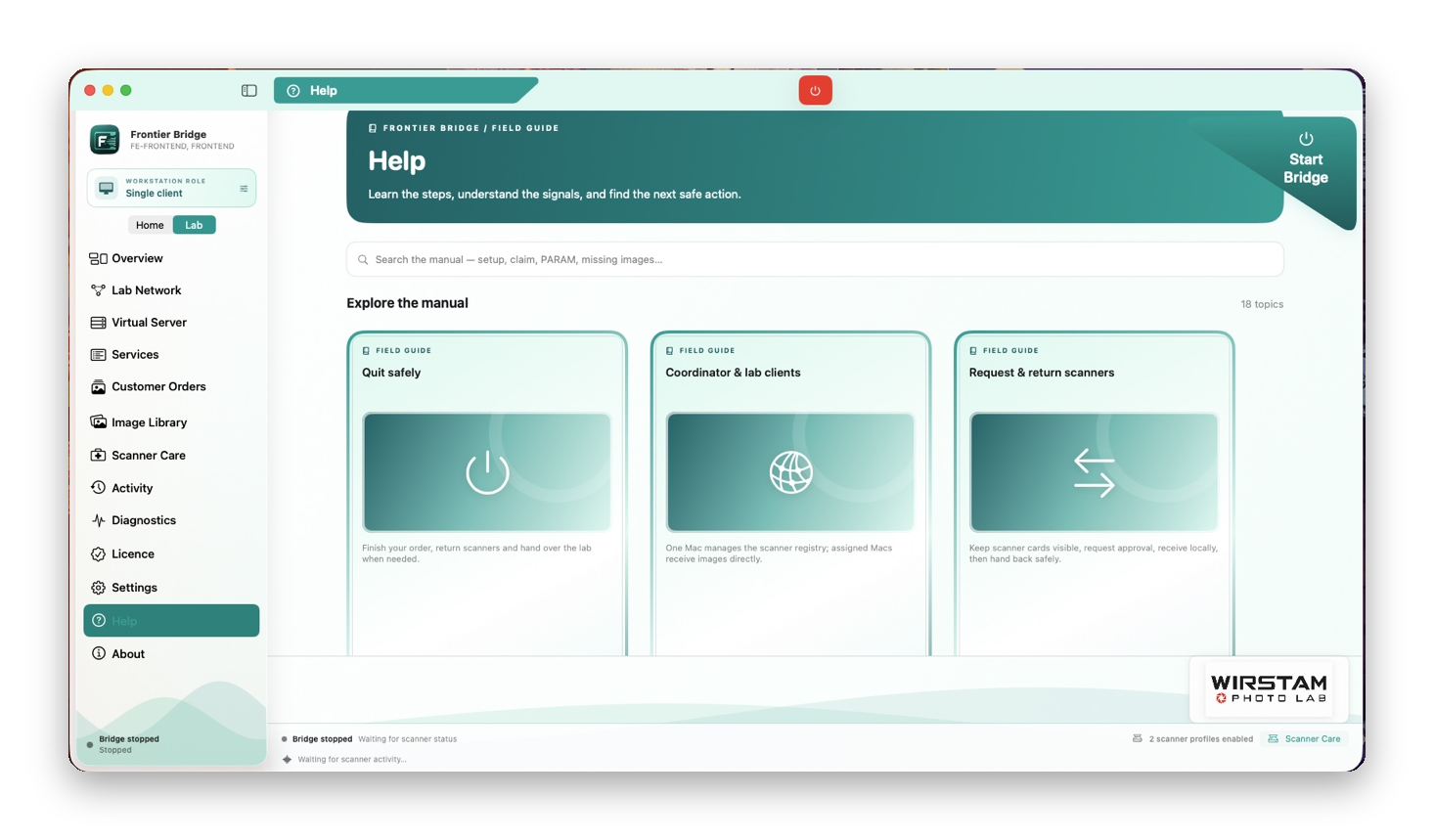Go to Lab Network

click(x=171, y=290)
